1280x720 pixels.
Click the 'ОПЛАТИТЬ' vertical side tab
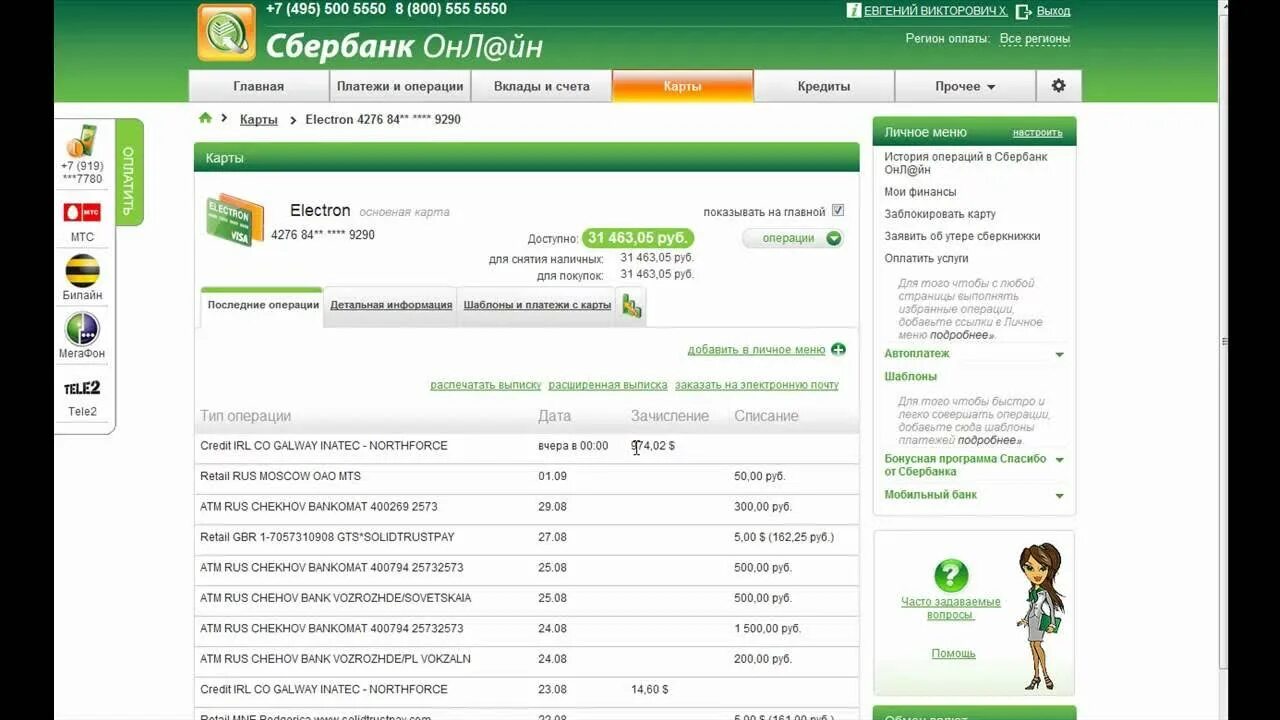tap(129, 172)
